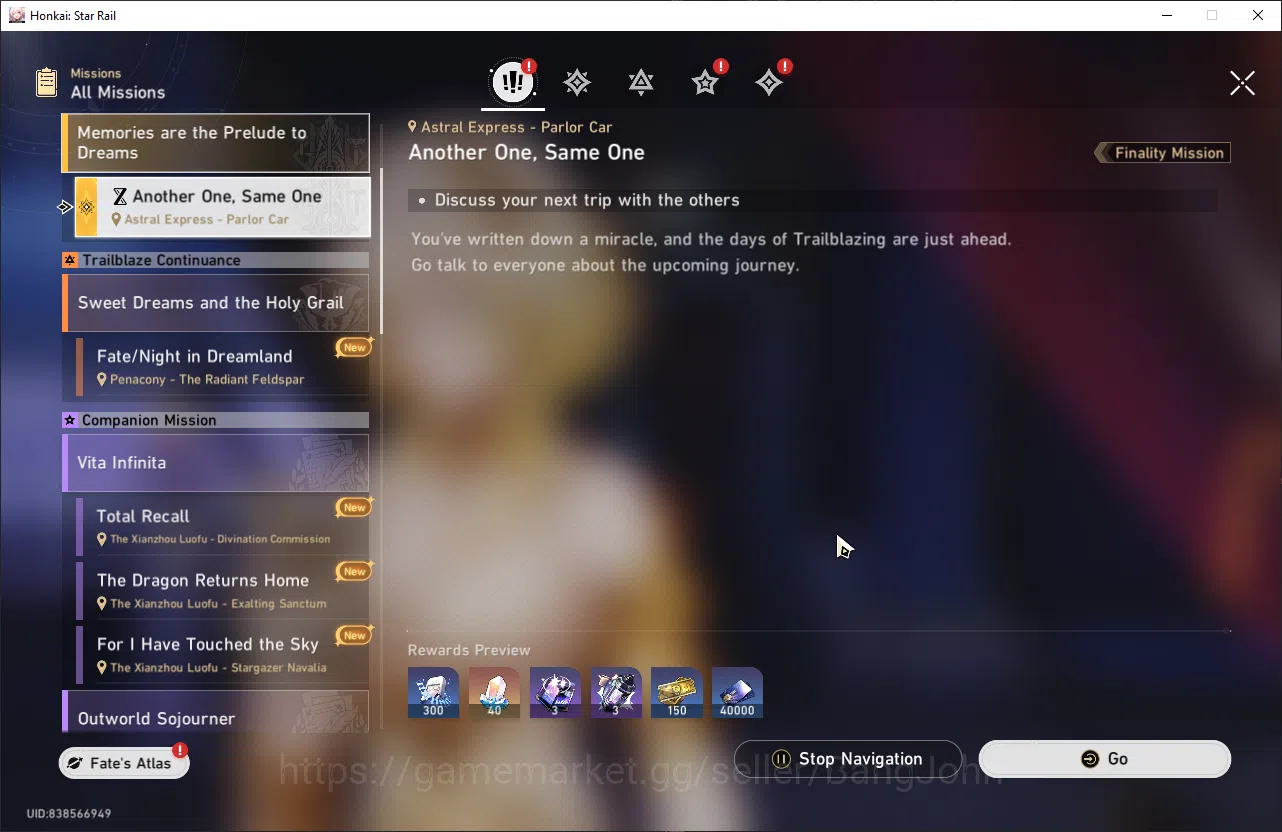
Task: View the 150 gold ticket reward
Action: click(x=677, y=693)
